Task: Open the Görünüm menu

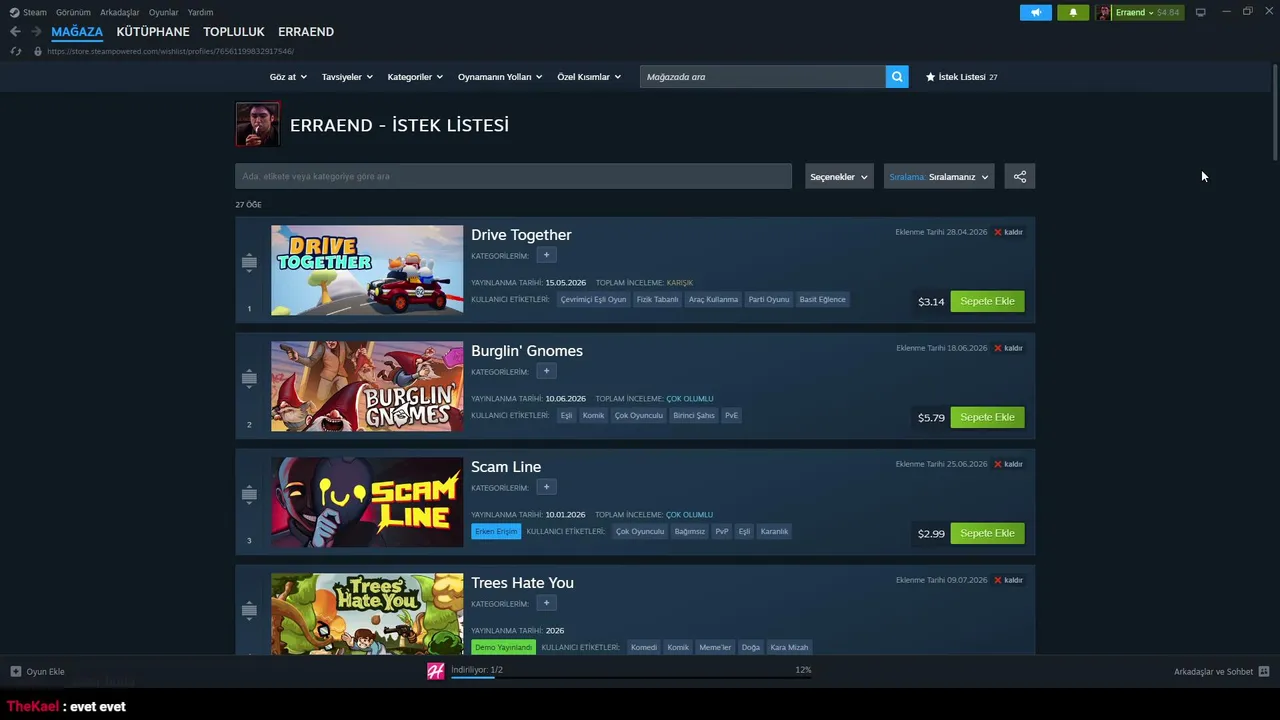Action: 73,12
